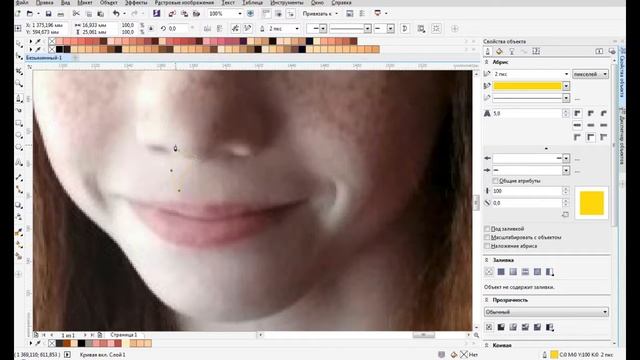Viewport: 640px width, 360px height.
Task: Open the Текст menu
Action: (x=228, y=2)
